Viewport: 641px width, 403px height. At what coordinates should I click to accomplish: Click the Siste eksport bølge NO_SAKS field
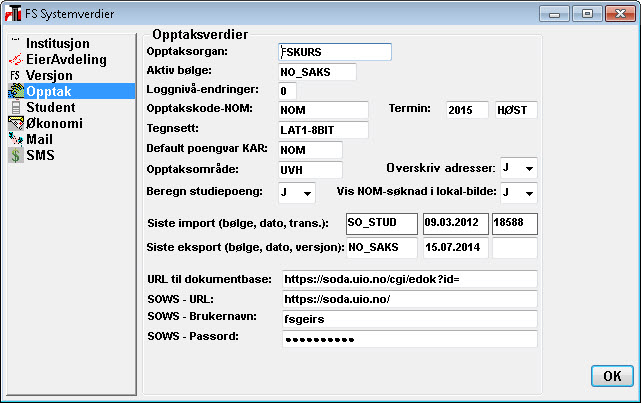(x=382, y=247)
